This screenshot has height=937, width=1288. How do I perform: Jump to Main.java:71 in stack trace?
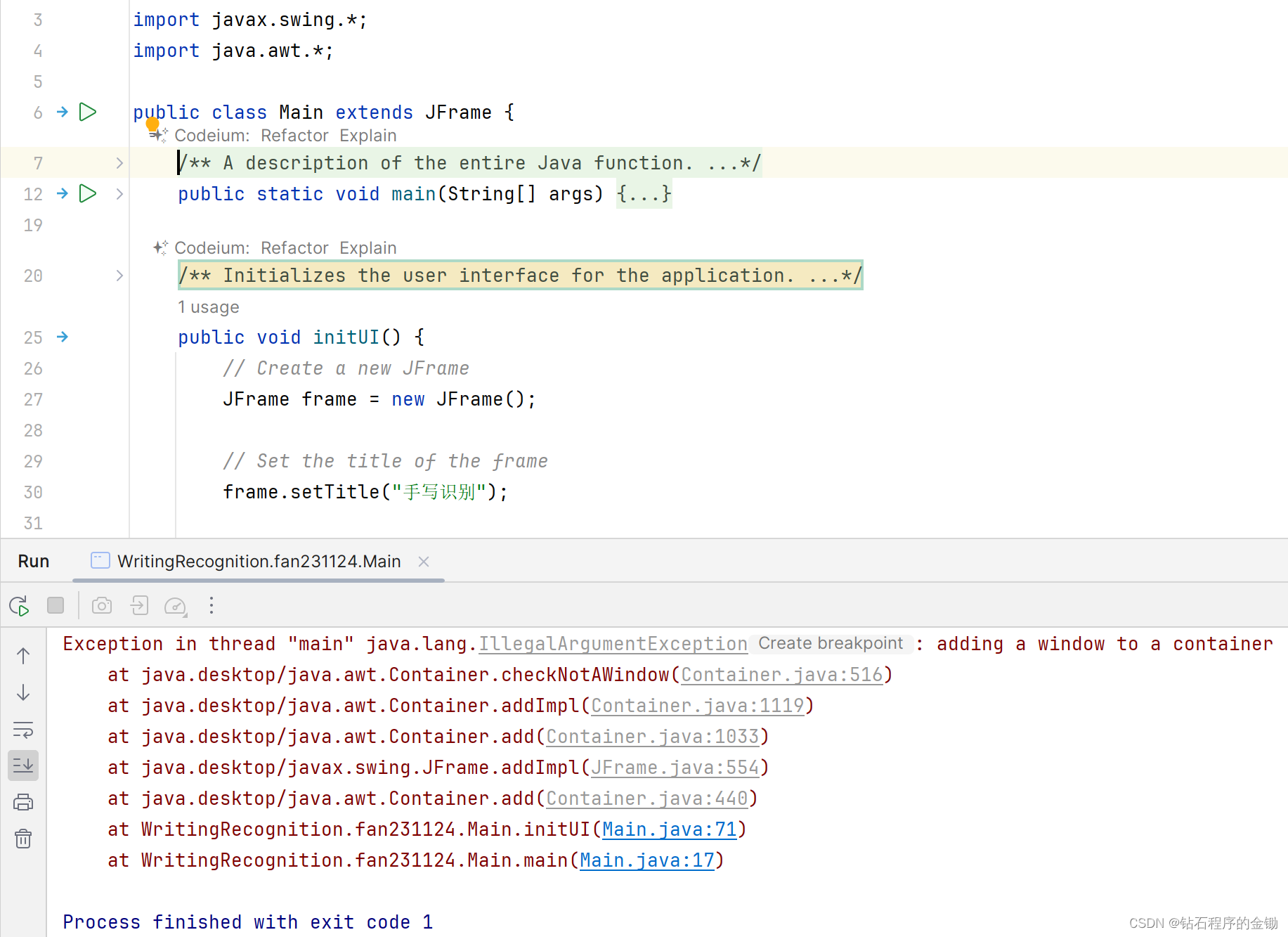point(670,829)
